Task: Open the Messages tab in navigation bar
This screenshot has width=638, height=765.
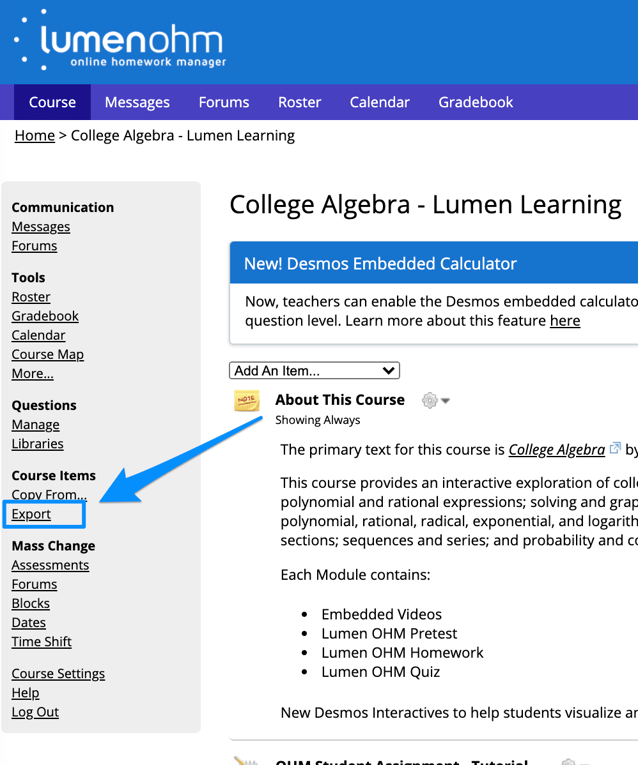Action: 137,102
